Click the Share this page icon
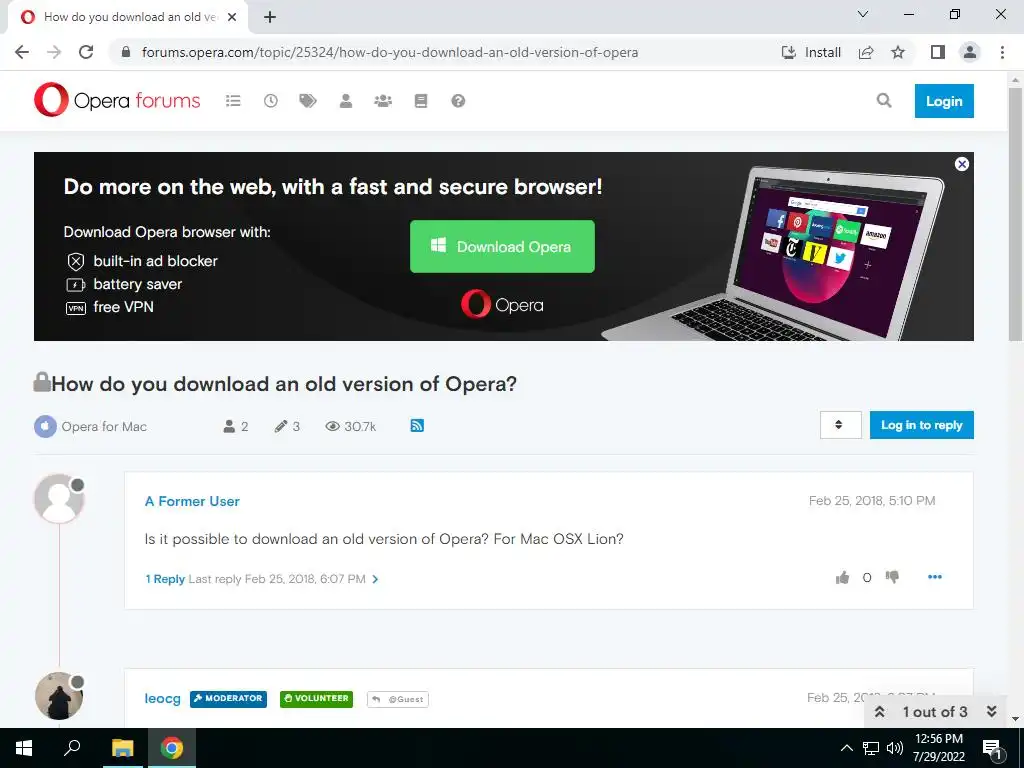Screen dimensions: 1024x768 click(866, 52)
